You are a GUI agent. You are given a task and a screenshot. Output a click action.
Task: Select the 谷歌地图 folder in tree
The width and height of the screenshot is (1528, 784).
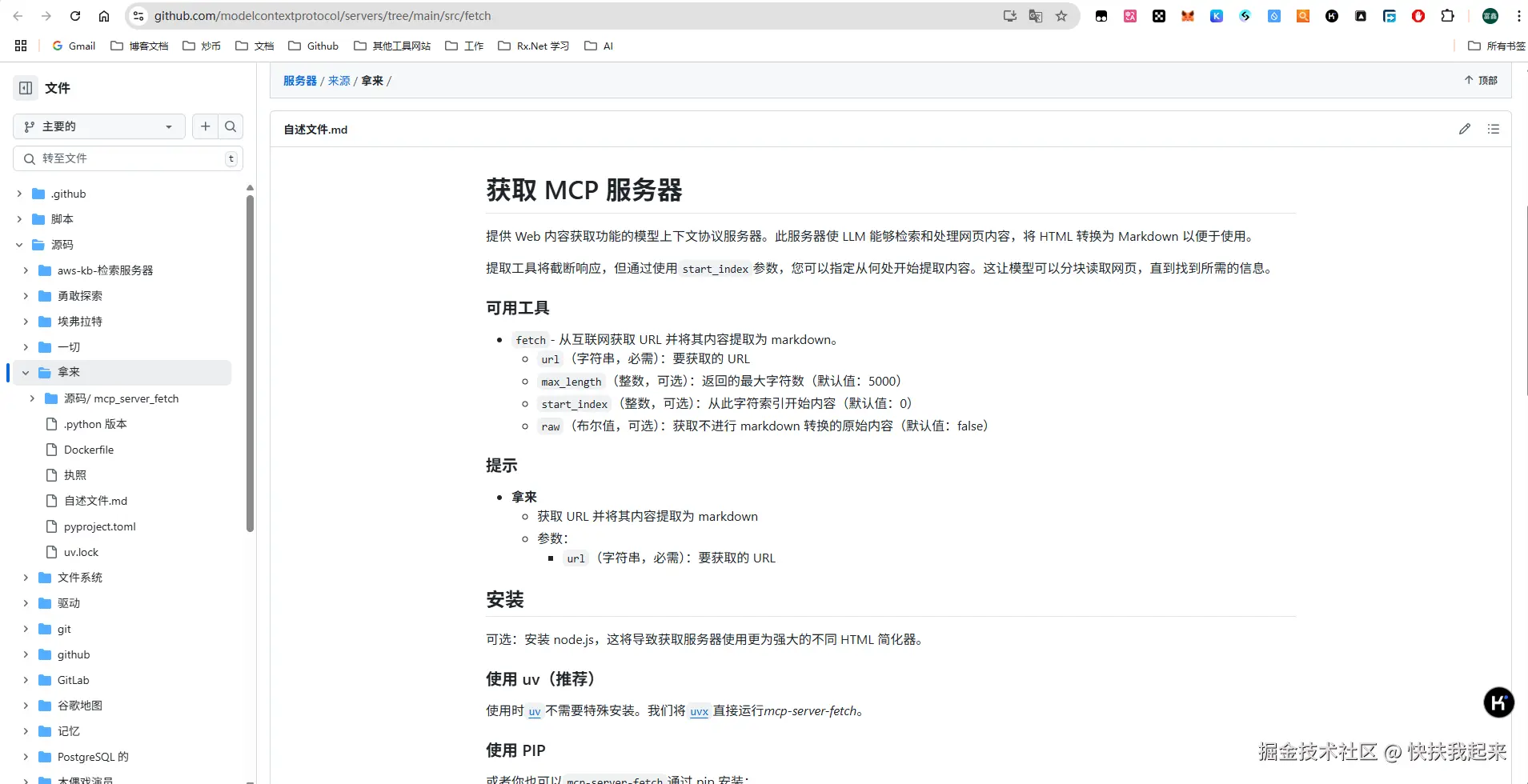pos(80,706)
